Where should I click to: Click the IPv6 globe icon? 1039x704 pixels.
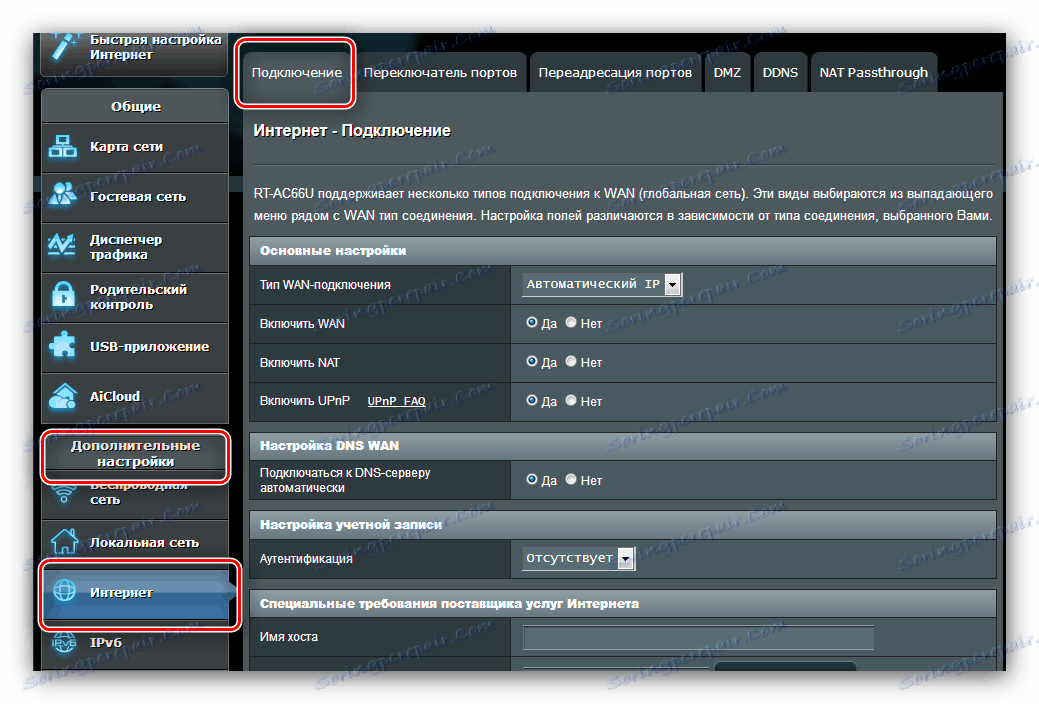pyautogui.click(x=64, y=642)
